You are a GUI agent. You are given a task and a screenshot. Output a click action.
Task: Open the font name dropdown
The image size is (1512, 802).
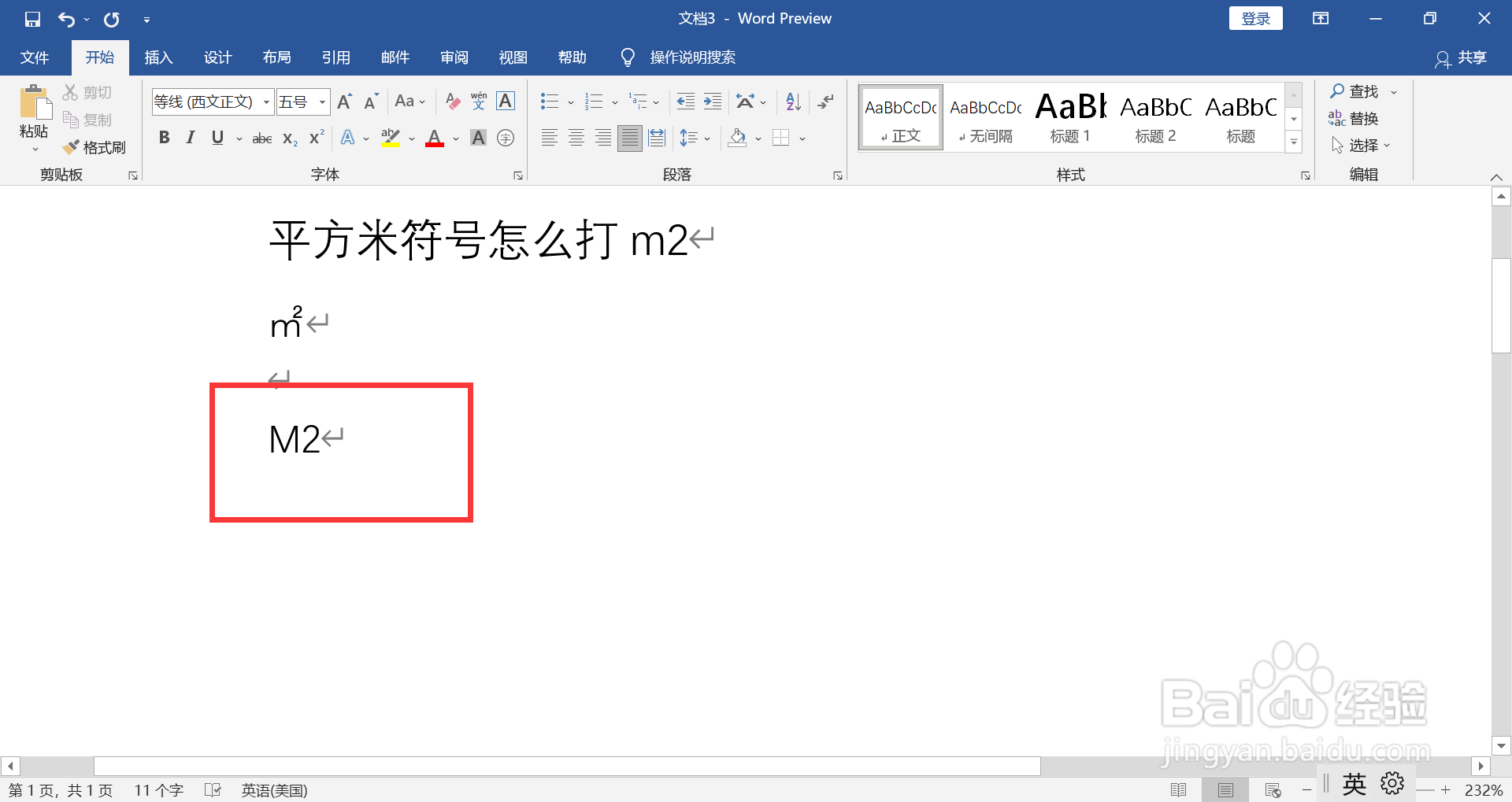click(x=266, y=102)
